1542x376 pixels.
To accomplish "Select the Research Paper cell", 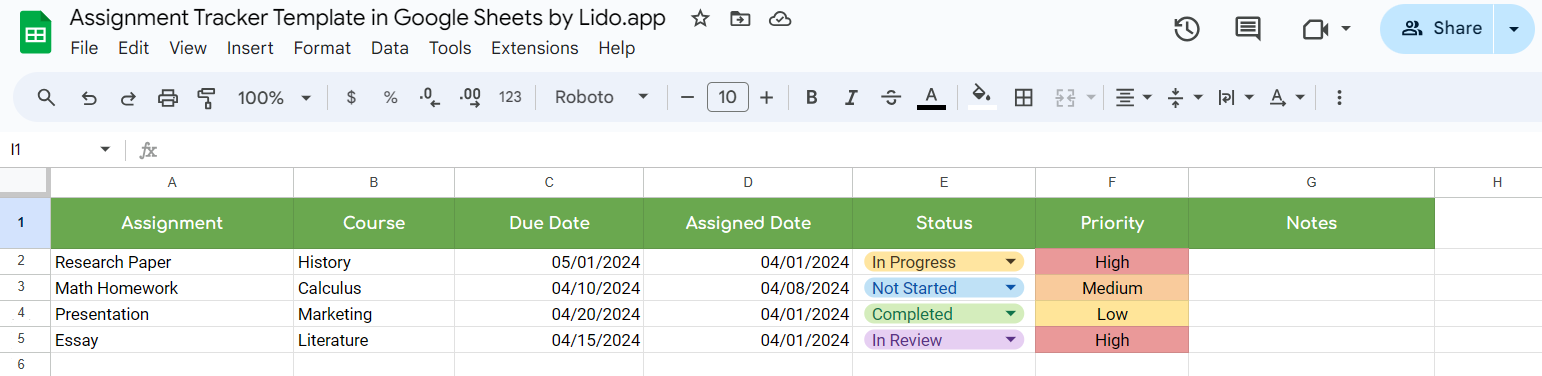I will click(x=172, y=262).
